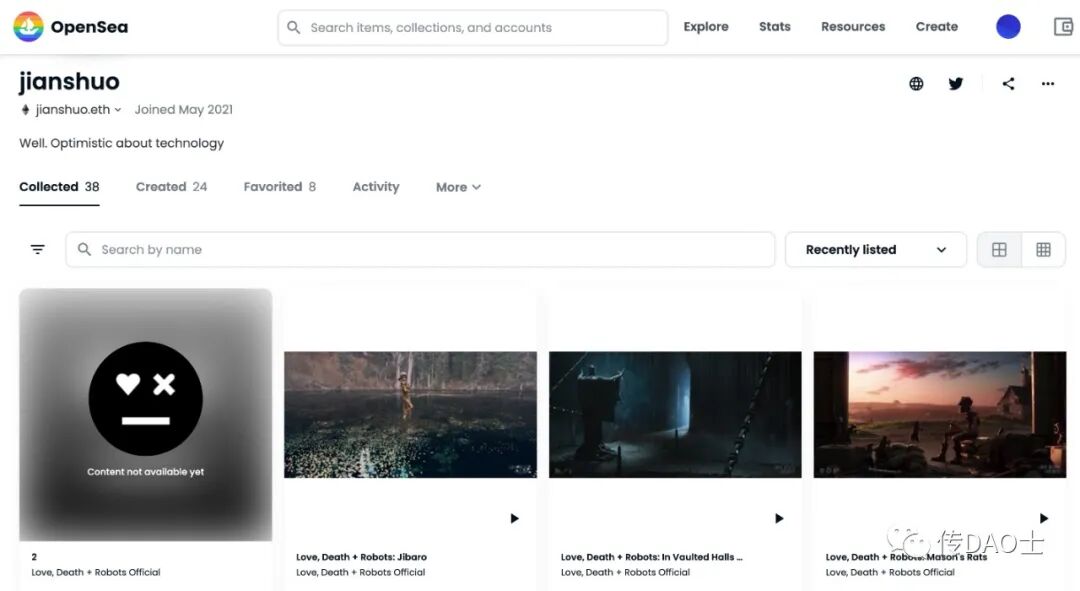This screenshot has width=1080, height=591.
Task: Click the Ethereum icon beside jianshuo.eth
Action: coord(25,110)
